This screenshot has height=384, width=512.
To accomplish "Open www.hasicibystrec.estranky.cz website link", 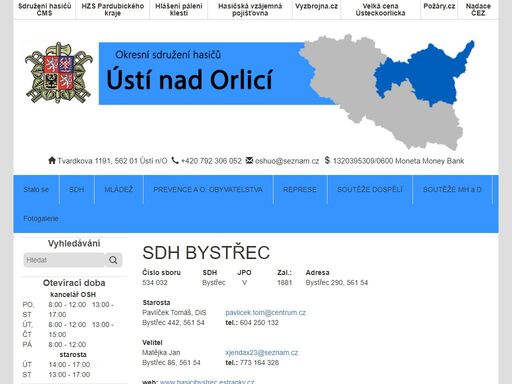I will 207,381.
